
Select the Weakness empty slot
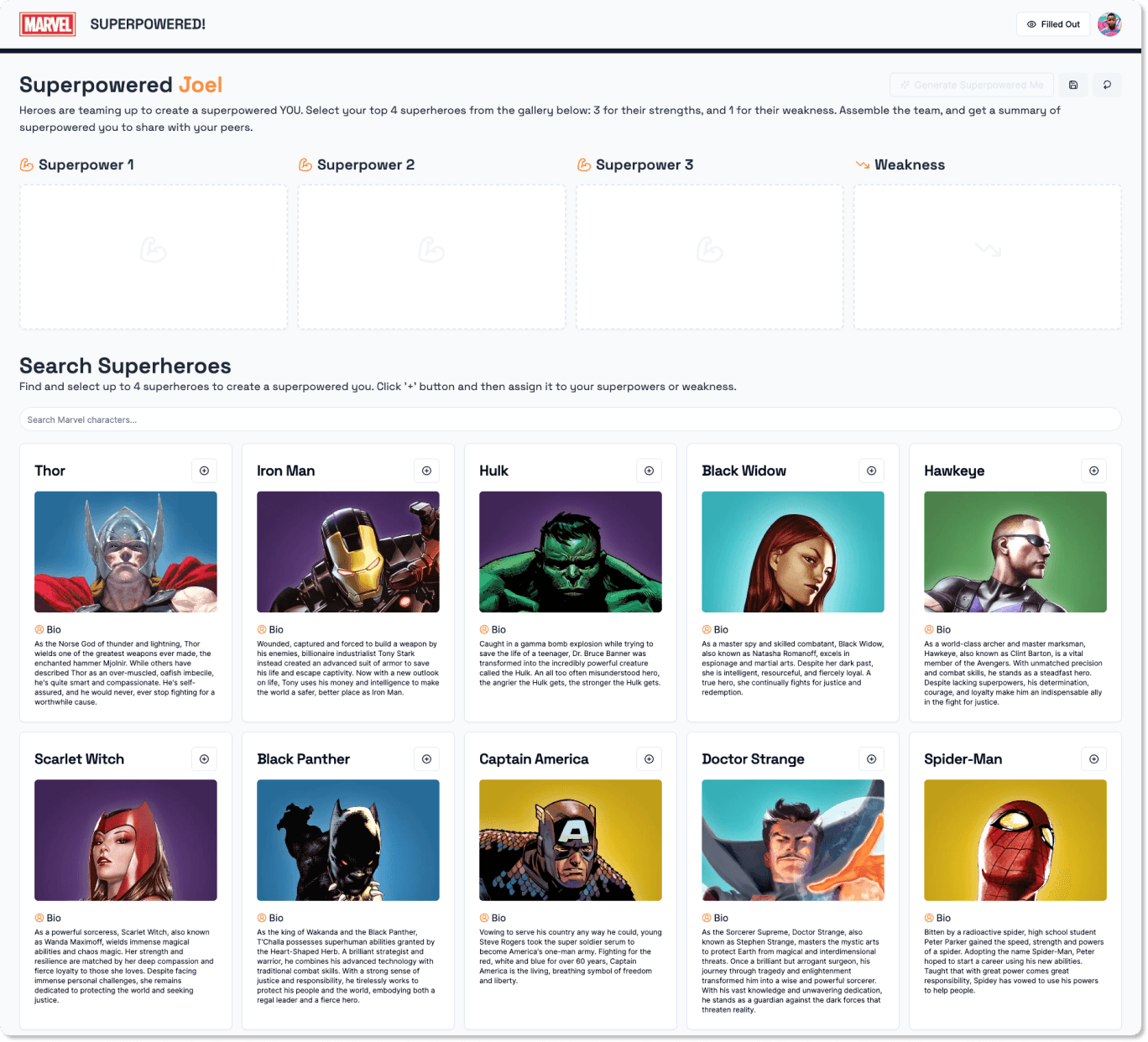coord(988,257)
